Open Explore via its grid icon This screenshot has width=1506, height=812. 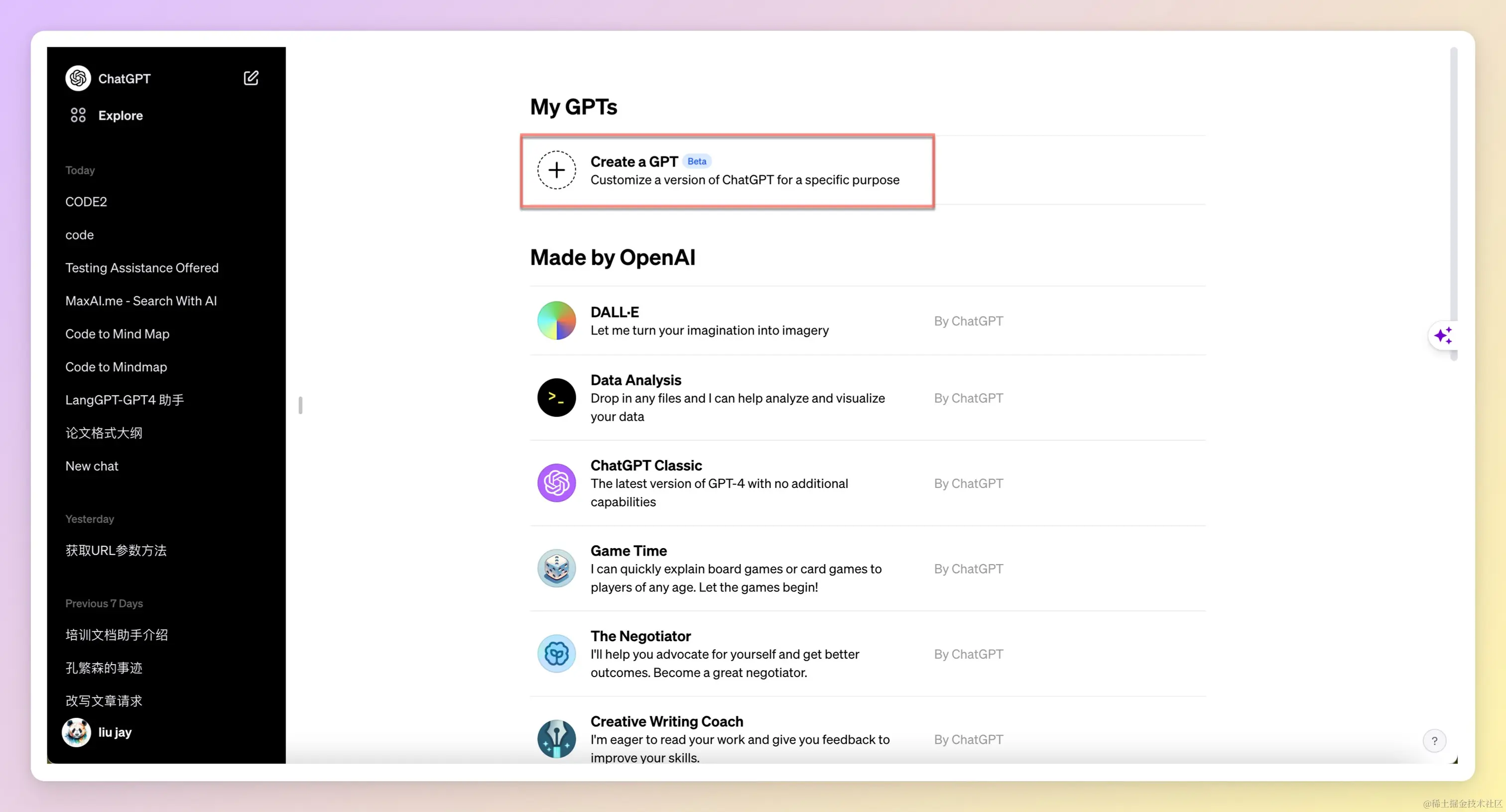pyautogui.click(x=78, y=115)
